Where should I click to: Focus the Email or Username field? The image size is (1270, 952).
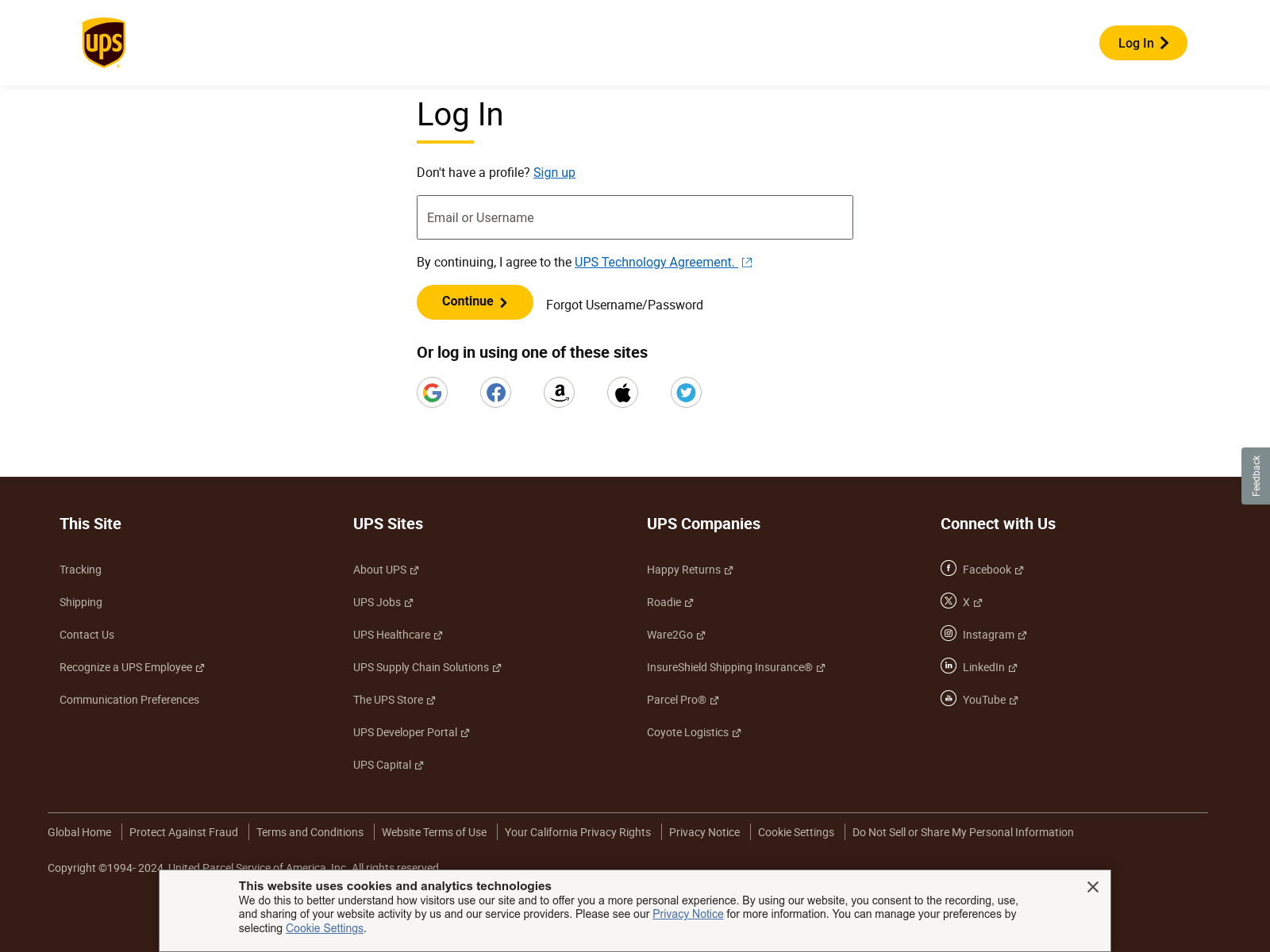635,217
